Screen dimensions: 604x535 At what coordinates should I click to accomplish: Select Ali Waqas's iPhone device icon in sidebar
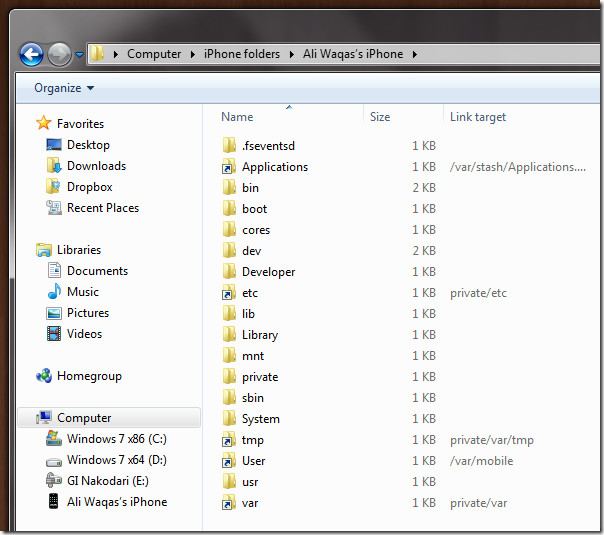click(54, 501)
